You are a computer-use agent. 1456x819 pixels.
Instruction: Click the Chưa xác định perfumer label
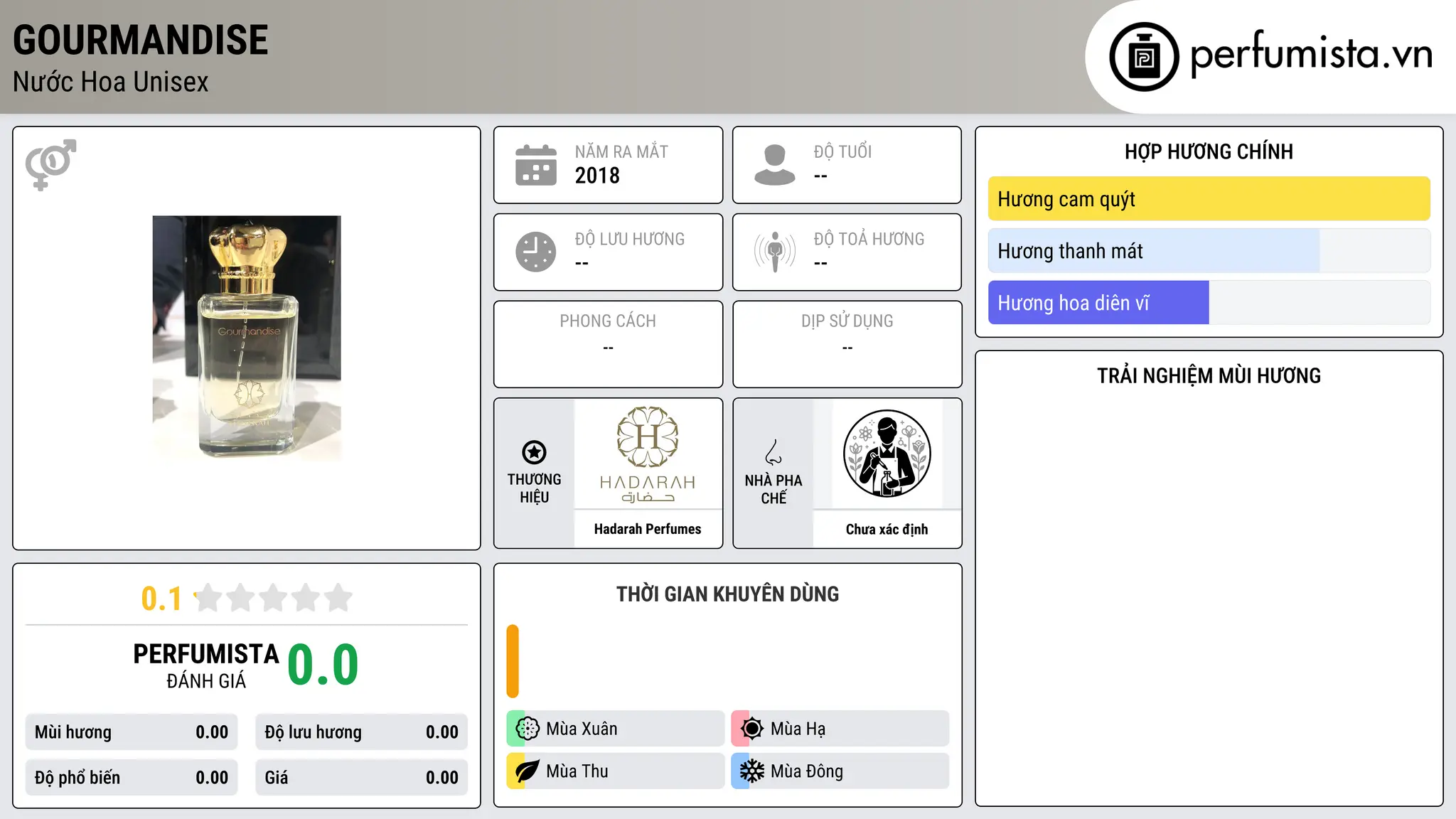[887, 529]
